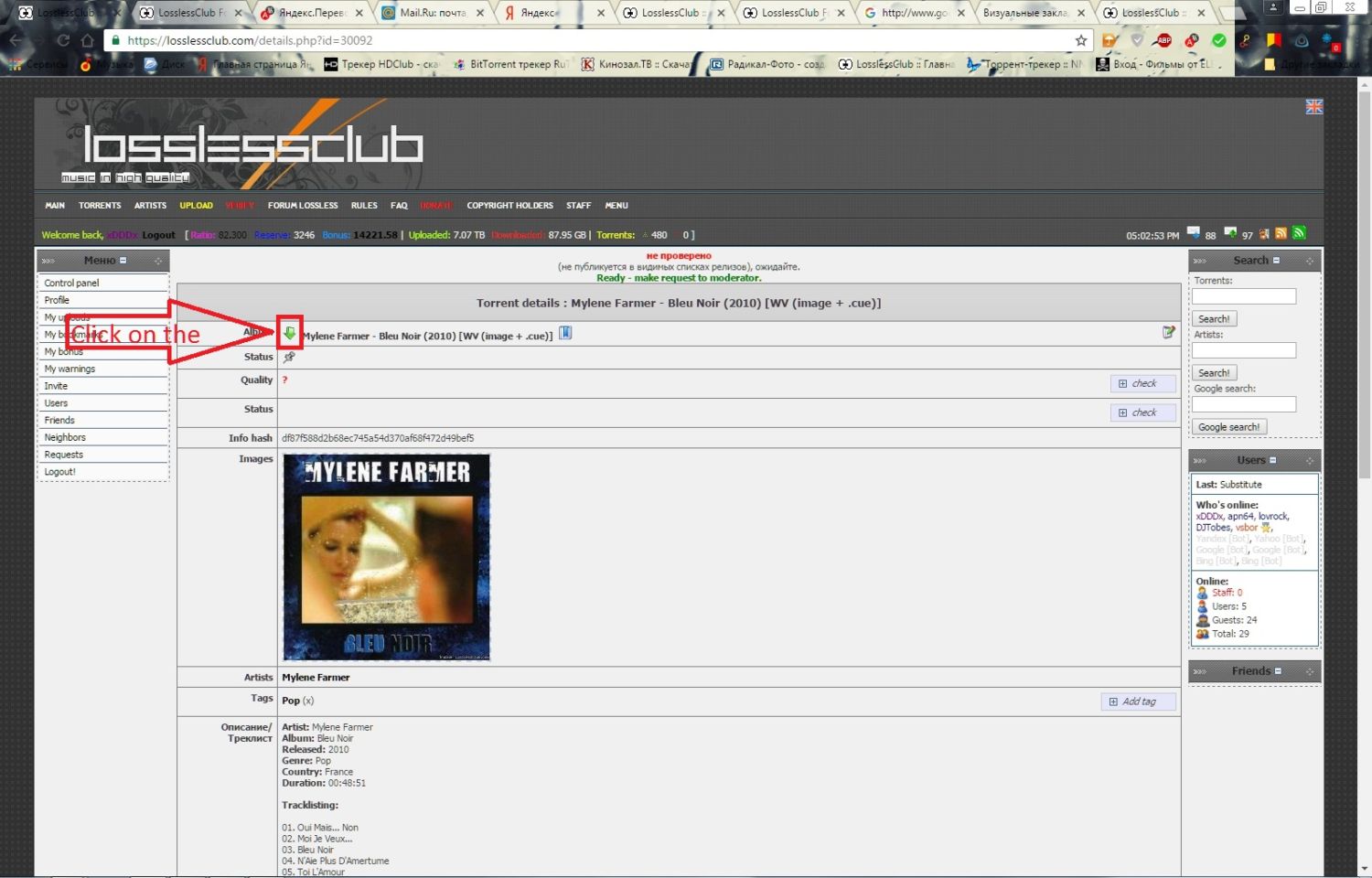Switch to Mail.Ru browser tab
The height and width of the screenshot is (878, 1372).
pyautogui.click(x=431, y=13)
